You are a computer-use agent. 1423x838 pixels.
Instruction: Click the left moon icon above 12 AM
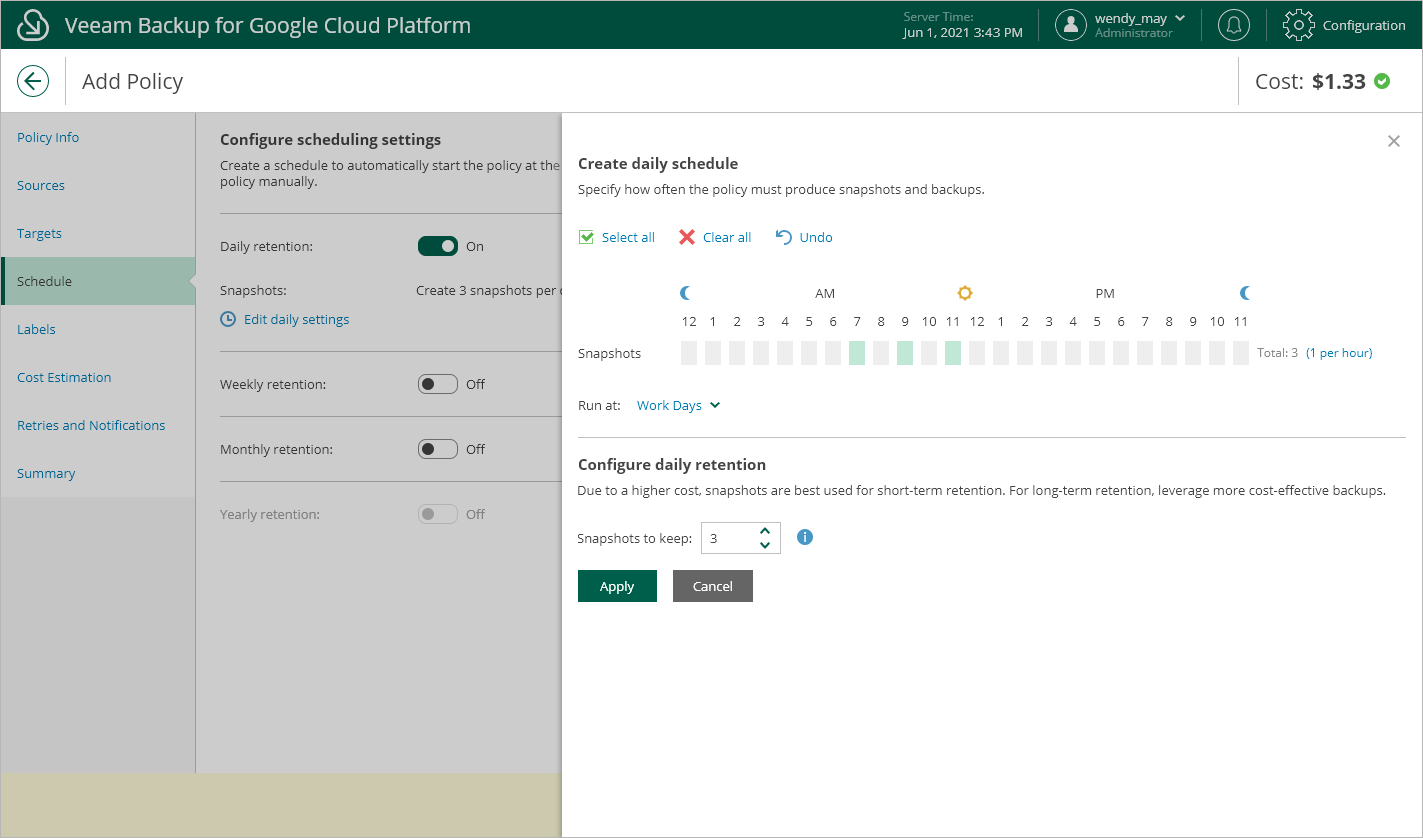click(x=686, y=293)
